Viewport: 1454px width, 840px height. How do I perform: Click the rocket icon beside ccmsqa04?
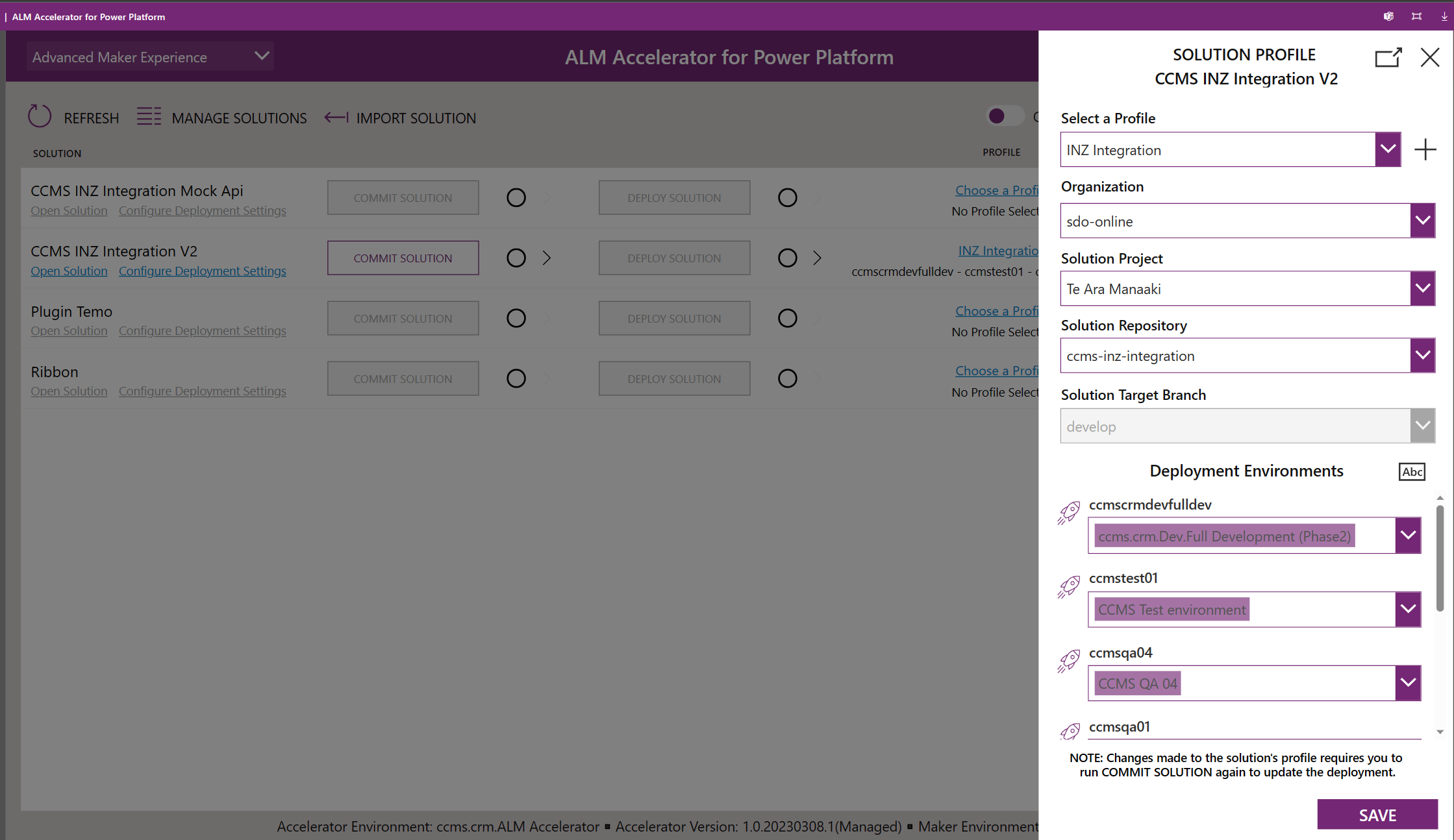(x=1069, y=661)
